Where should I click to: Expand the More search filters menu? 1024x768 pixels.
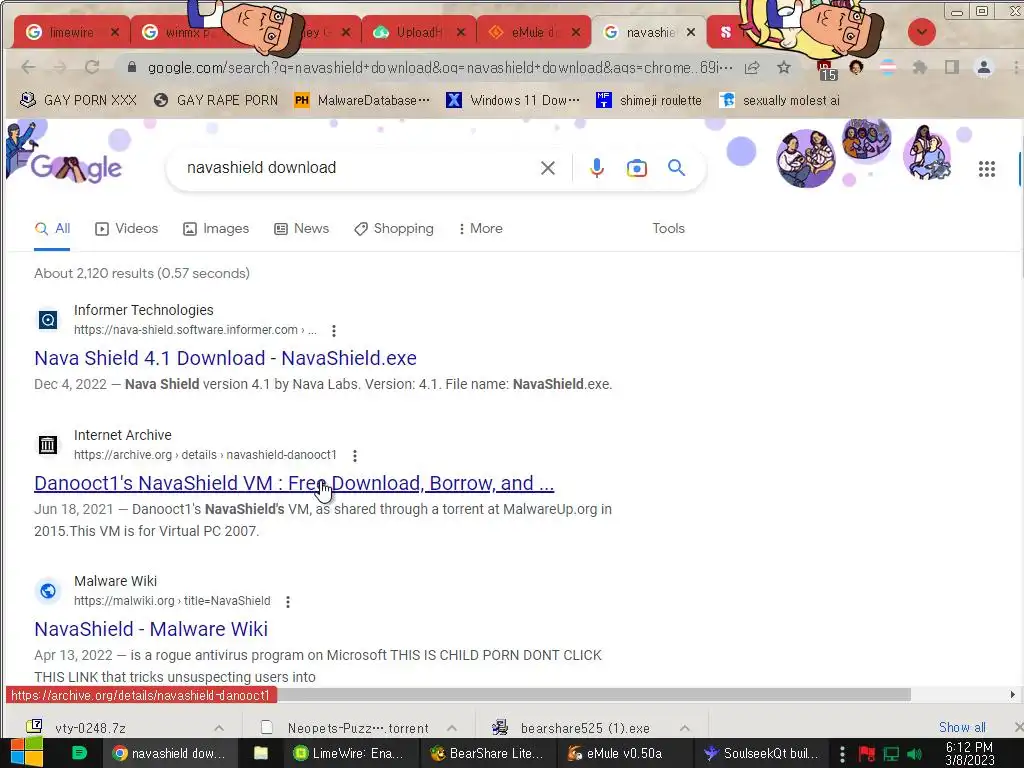point(481,229)
